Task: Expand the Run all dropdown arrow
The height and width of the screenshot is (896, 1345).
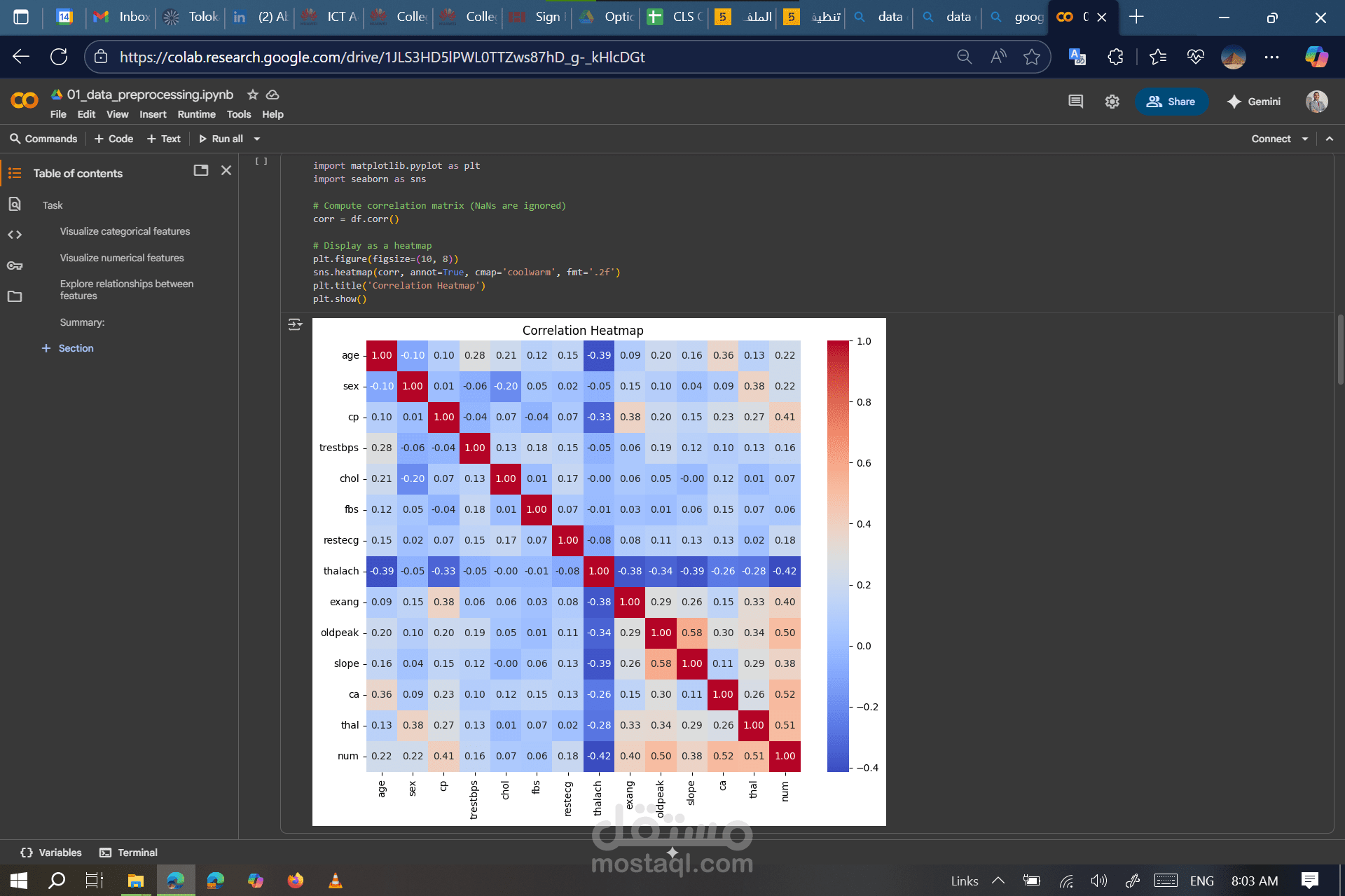Action: pyautogui.click(x=257, y=139)
